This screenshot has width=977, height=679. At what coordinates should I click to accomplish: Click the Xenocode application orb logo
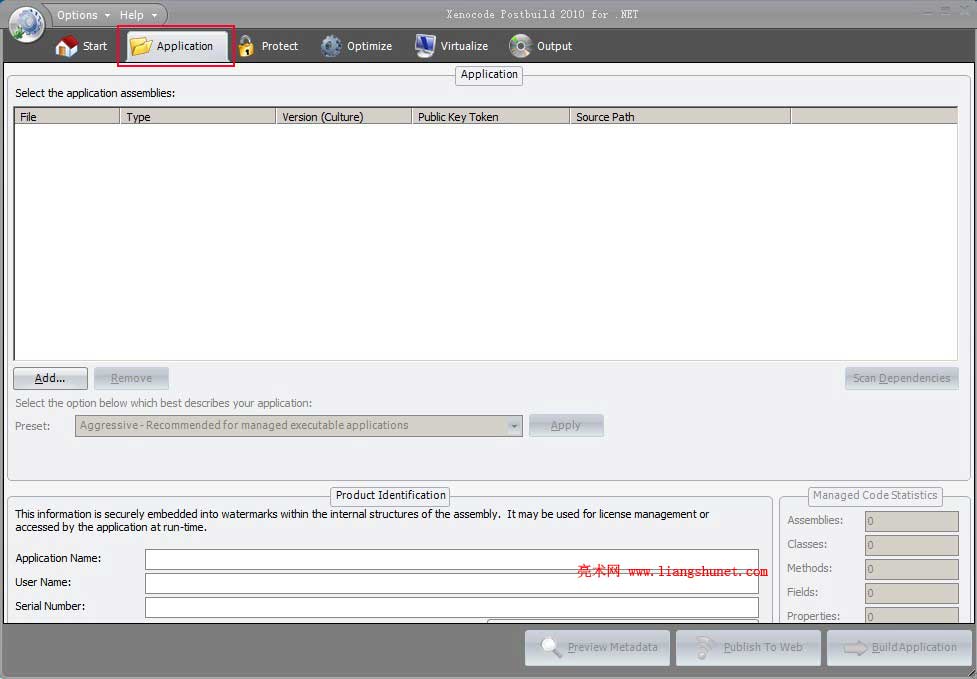click(x=26, y=24)
